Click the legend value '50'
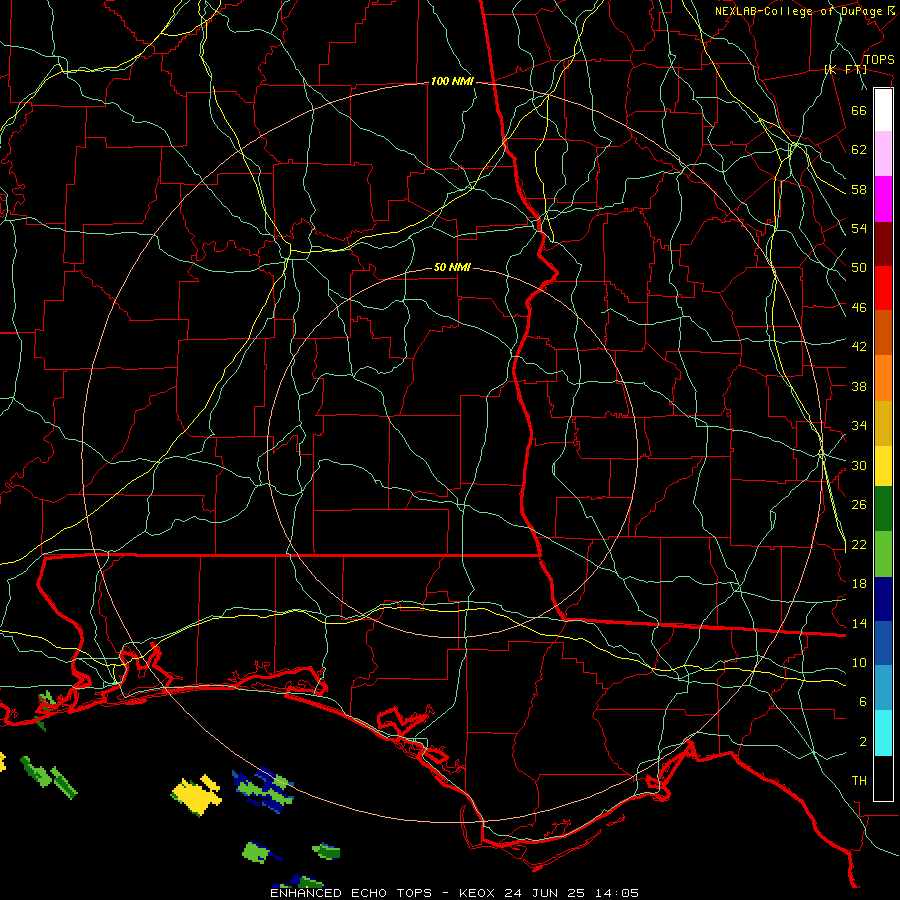 (859, 268)
